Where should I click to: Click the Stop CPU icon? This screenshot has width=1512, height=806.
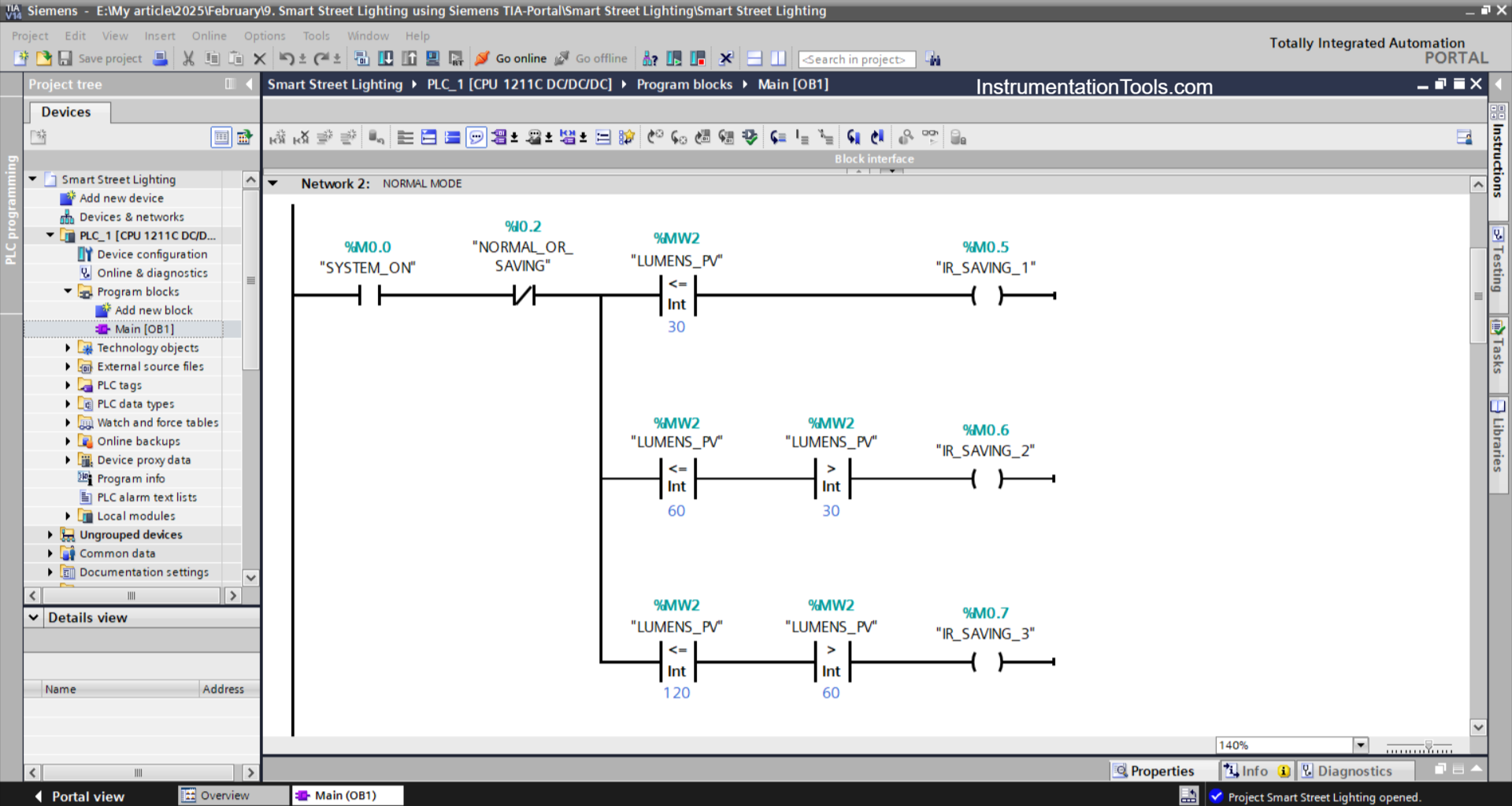click(x=698, y=58)
